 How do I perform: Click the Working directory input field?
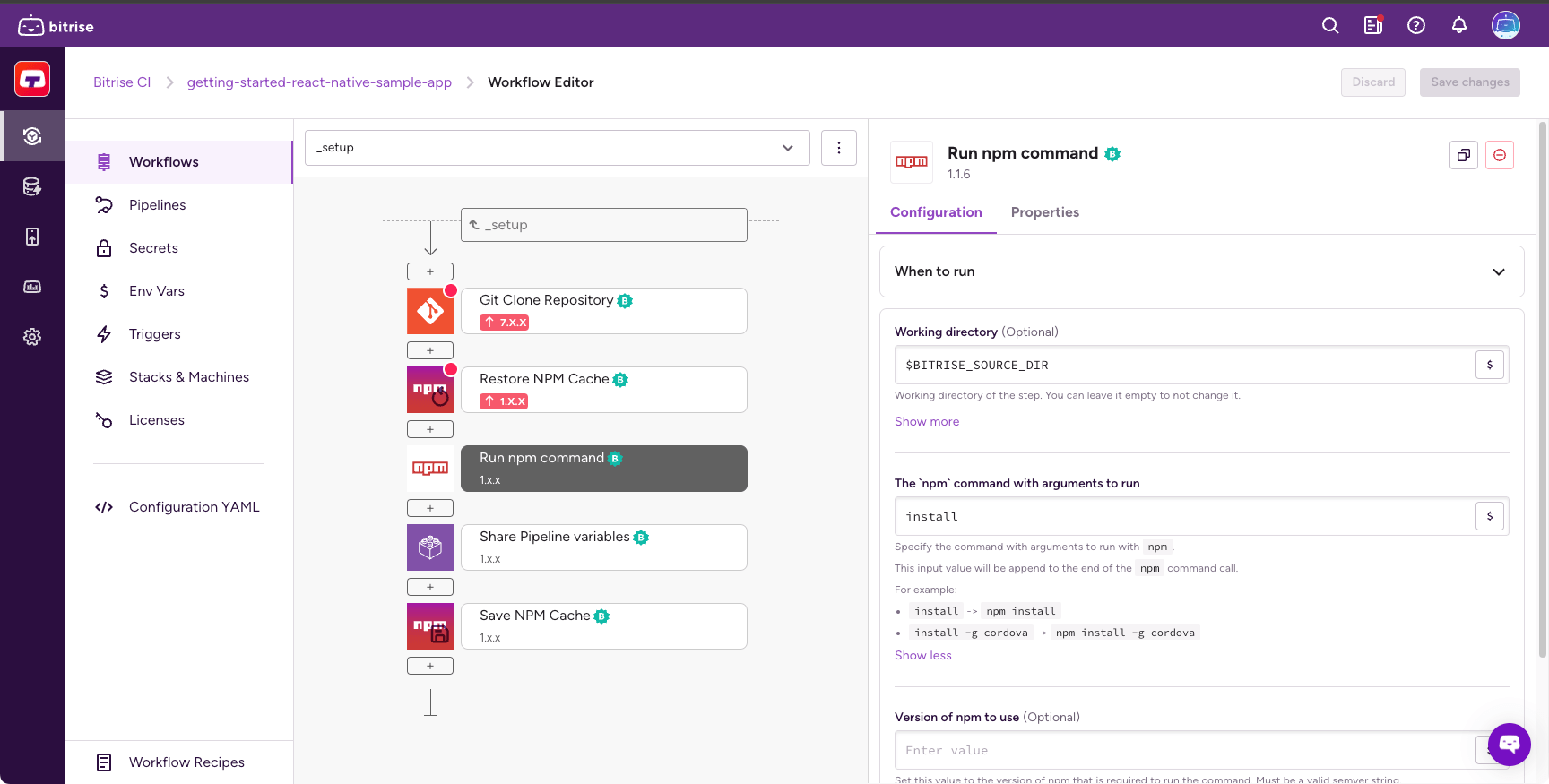coord(1183,366)
